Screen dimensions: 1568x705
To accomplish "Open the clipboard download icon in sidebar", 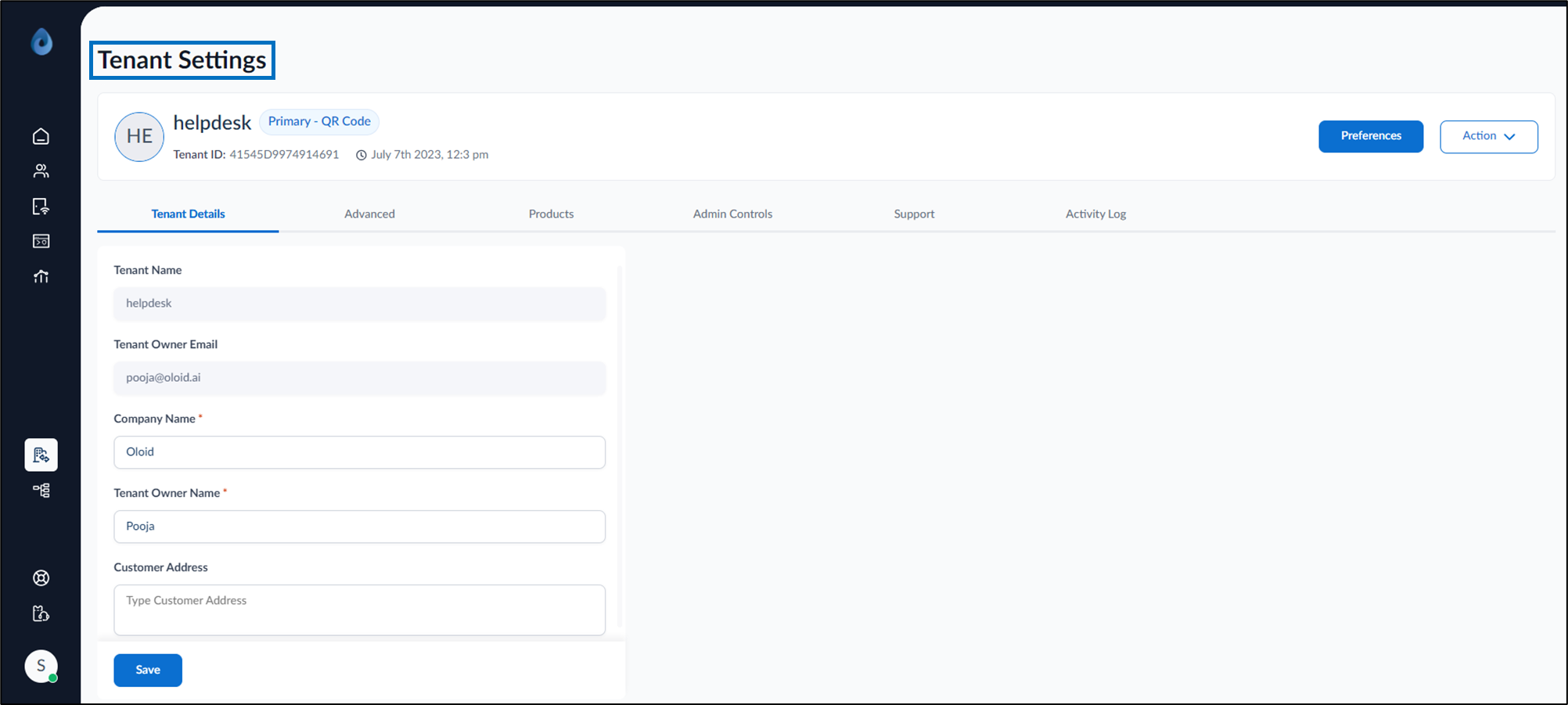I will pyautogui.click(x=41, y=613).
